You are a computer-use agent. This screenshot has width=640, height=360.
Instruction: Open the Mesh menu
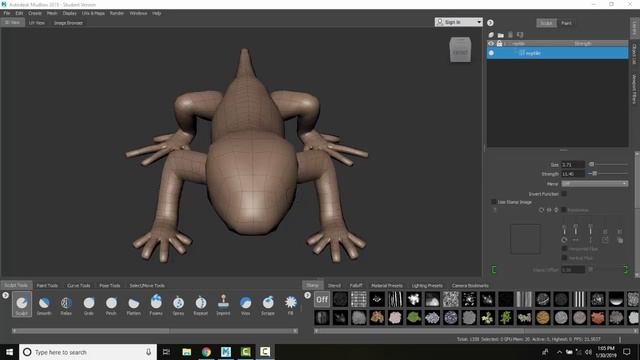[52, 13]
